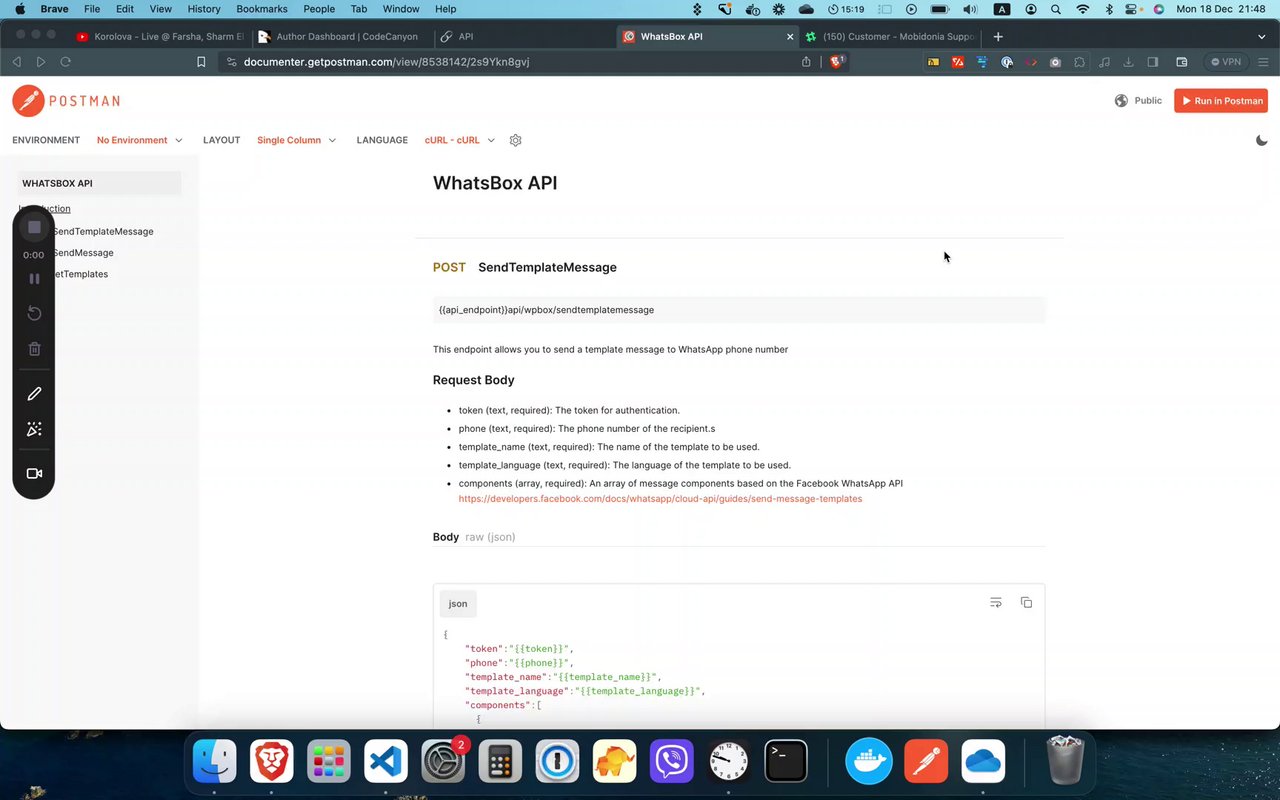Open the Postman app from the Dock

click(926, 762)
